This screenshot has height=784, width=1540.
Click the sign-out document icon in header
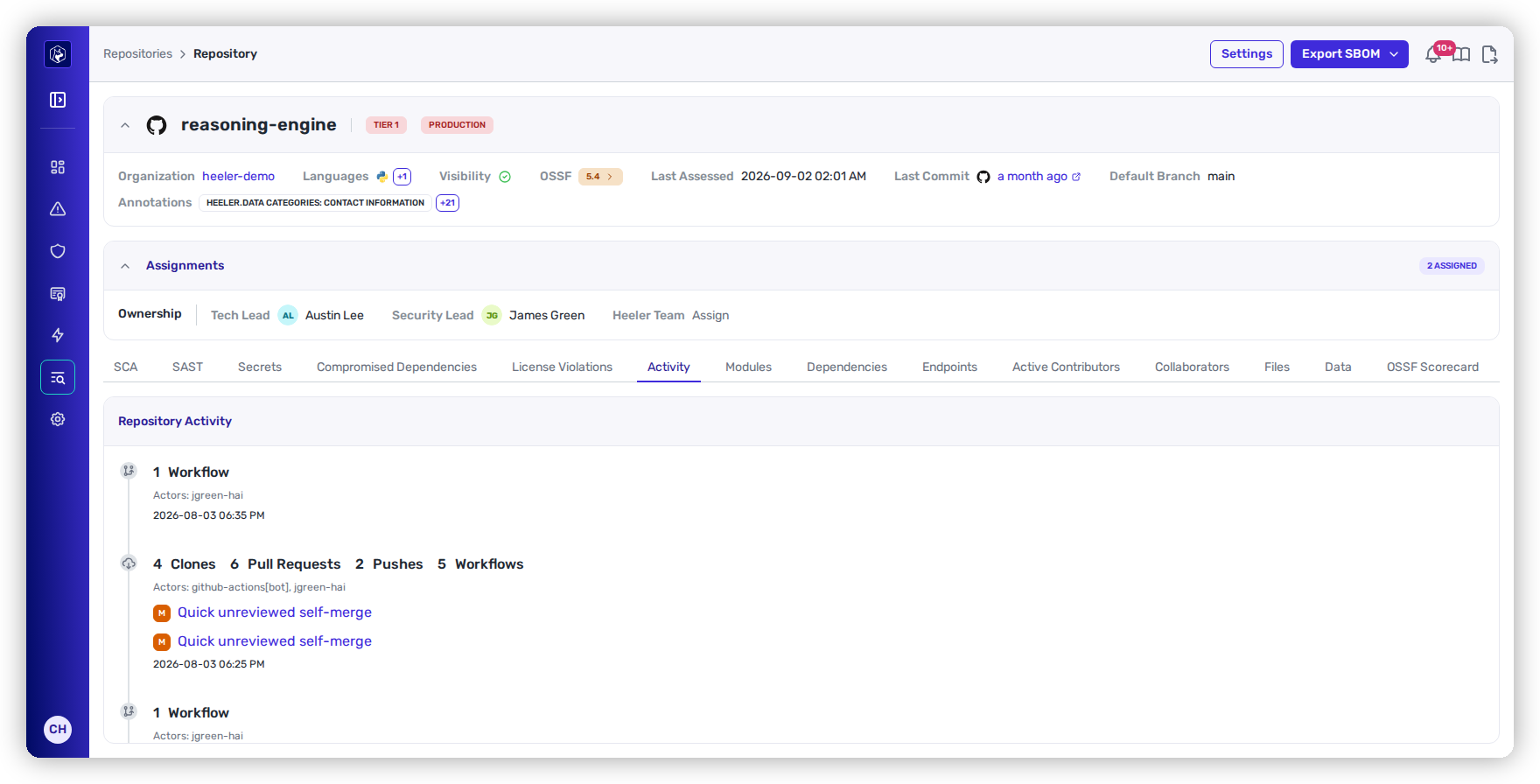(x=1489, y=55)
